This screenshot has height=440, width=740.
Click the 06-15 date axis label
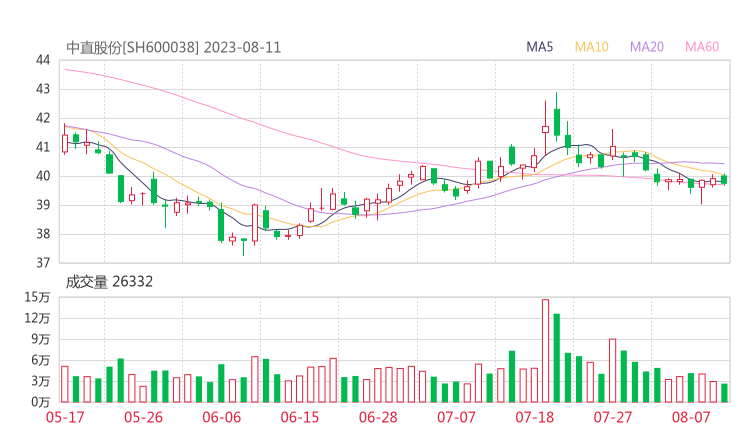[x=300, y=417]
